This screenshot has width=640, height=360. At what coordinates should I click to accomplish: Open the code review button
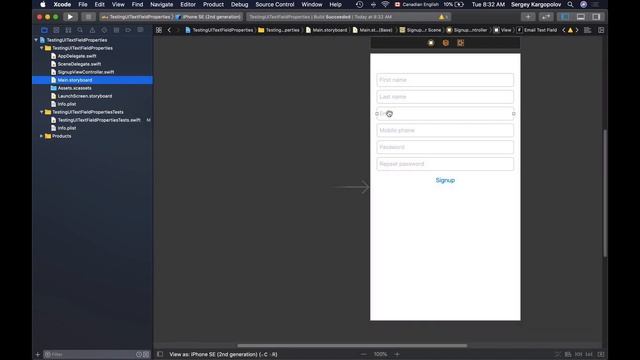[546, 17]
